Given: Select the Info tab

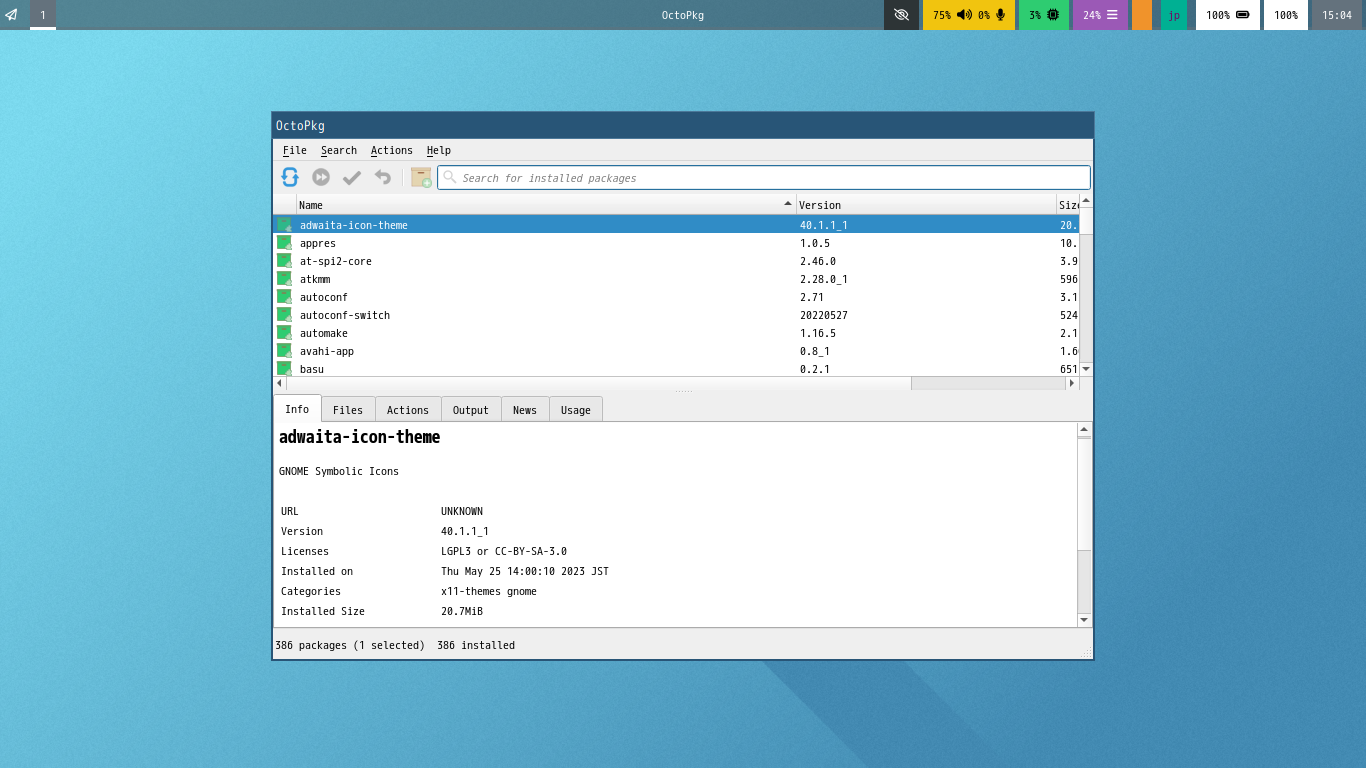Looking at the screenshot, I should click(x=297, y=409).
